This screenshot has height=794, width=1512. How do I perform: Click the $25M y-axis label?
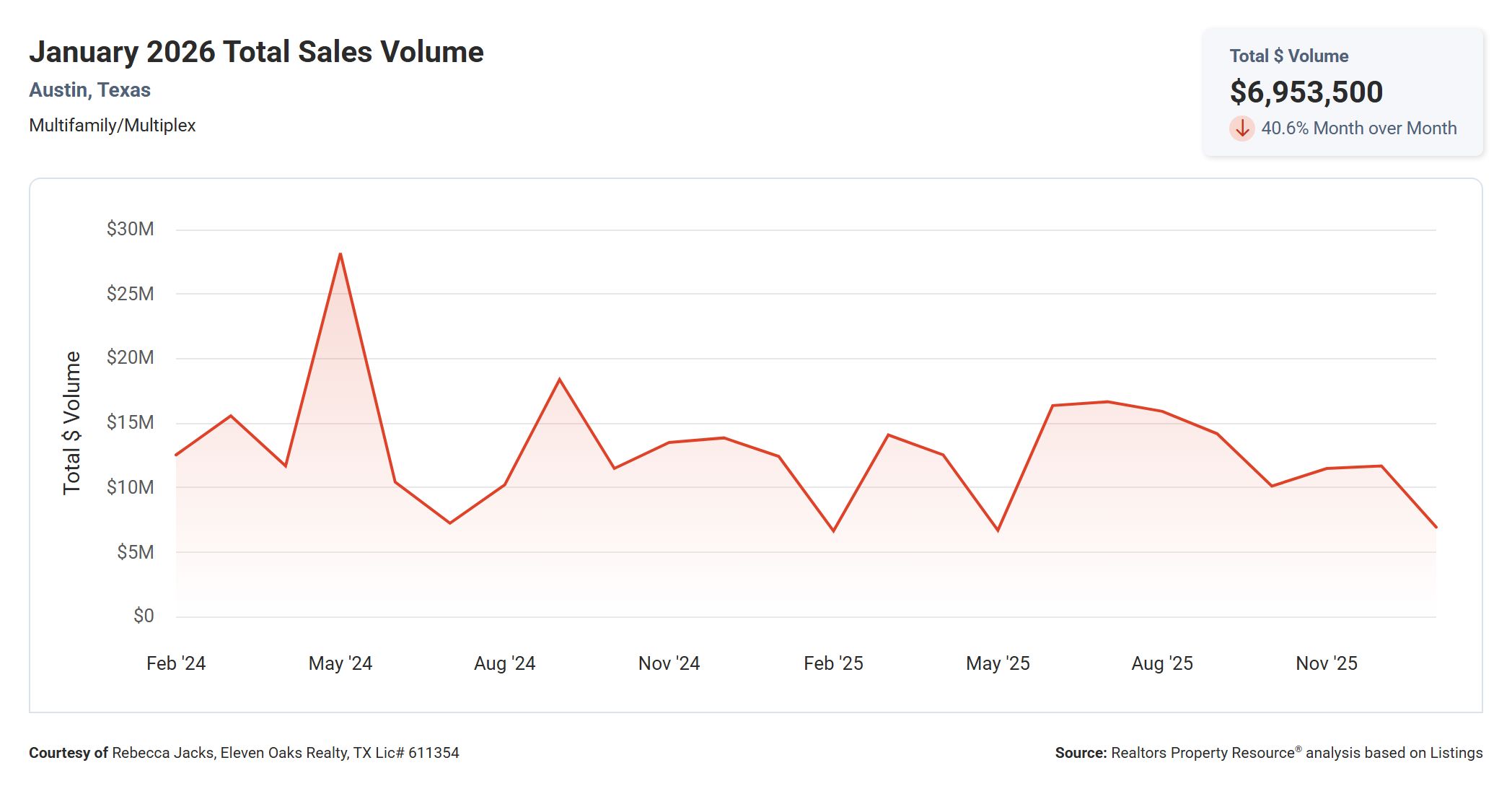tap(130, 294)
